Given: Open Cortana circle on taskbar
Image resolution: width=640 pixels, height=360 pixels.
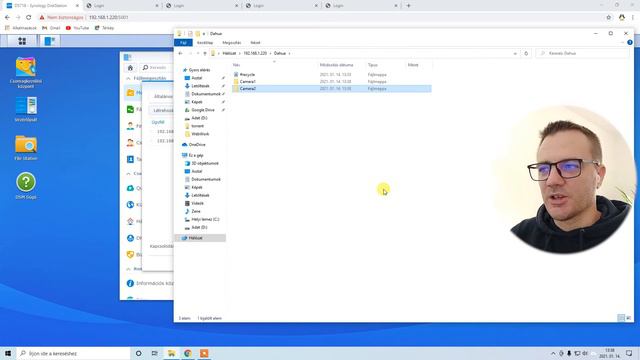Looking at the screenshot, I should pos(138,353).
